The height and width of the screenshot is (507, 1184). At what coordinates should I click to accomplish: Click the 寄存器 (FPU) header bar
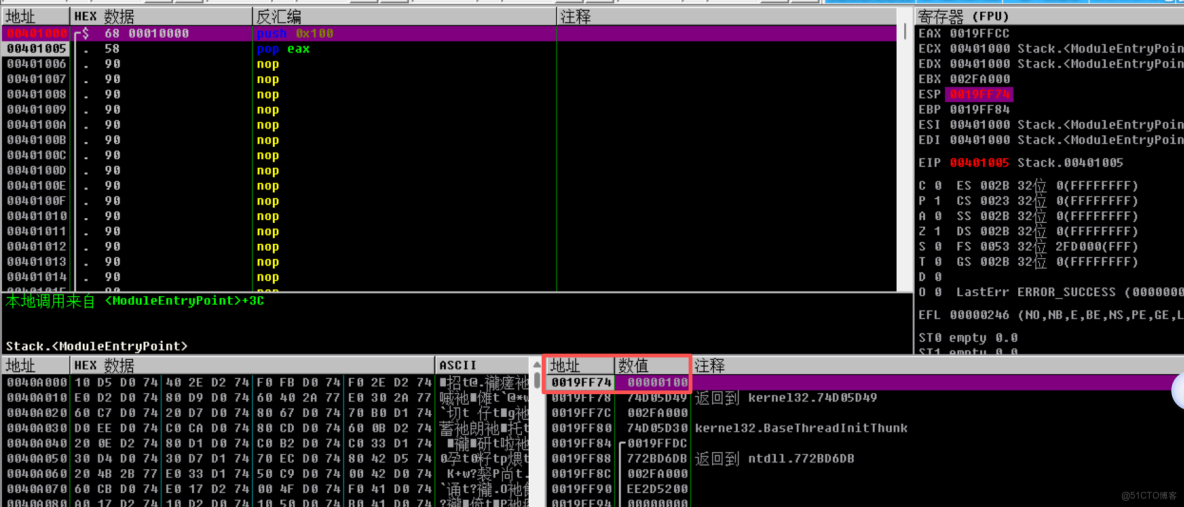tap(1049, 17)
